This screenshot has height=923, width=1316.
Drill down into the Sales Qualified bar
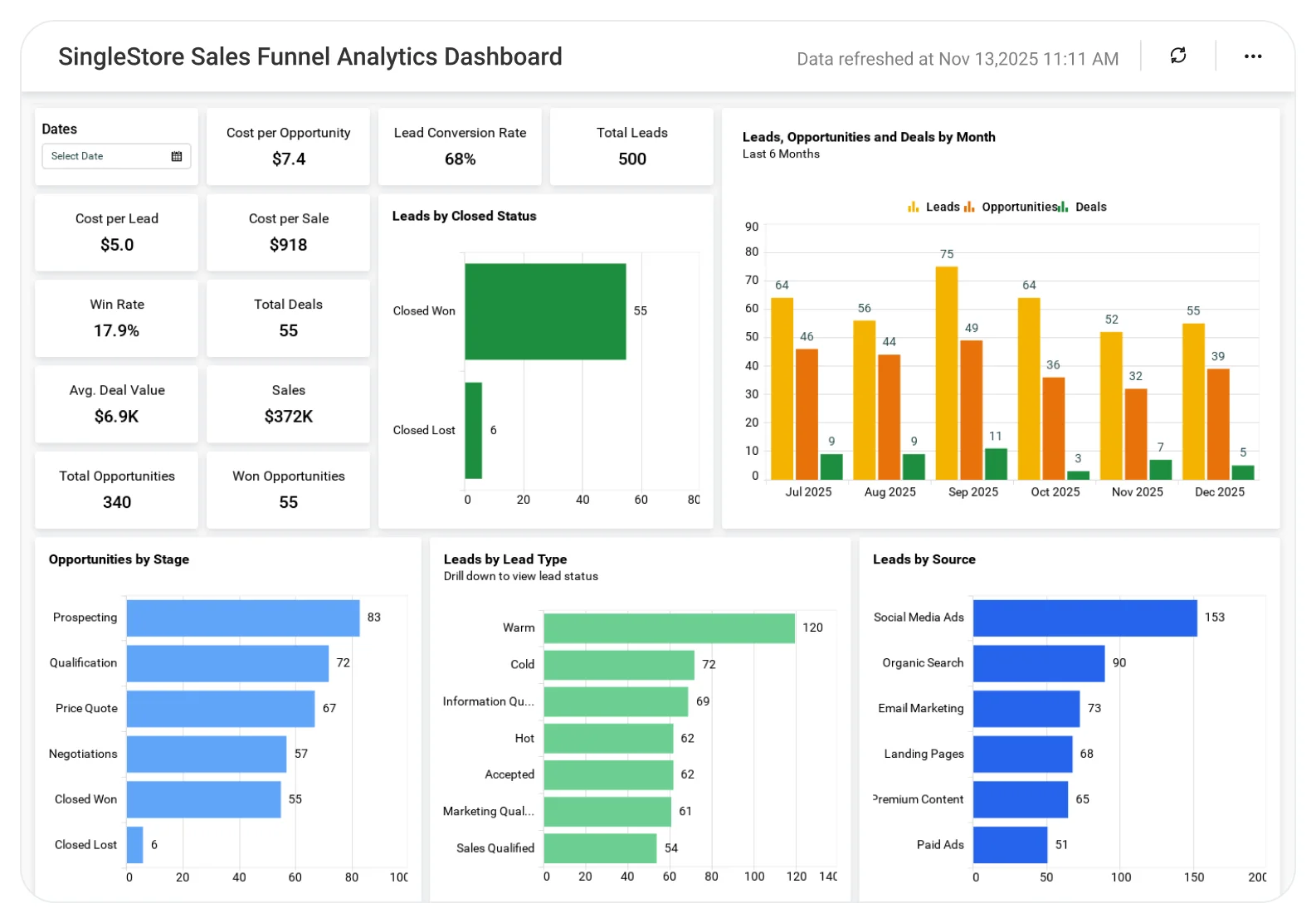pyautogui.click(x=601, y=848)
